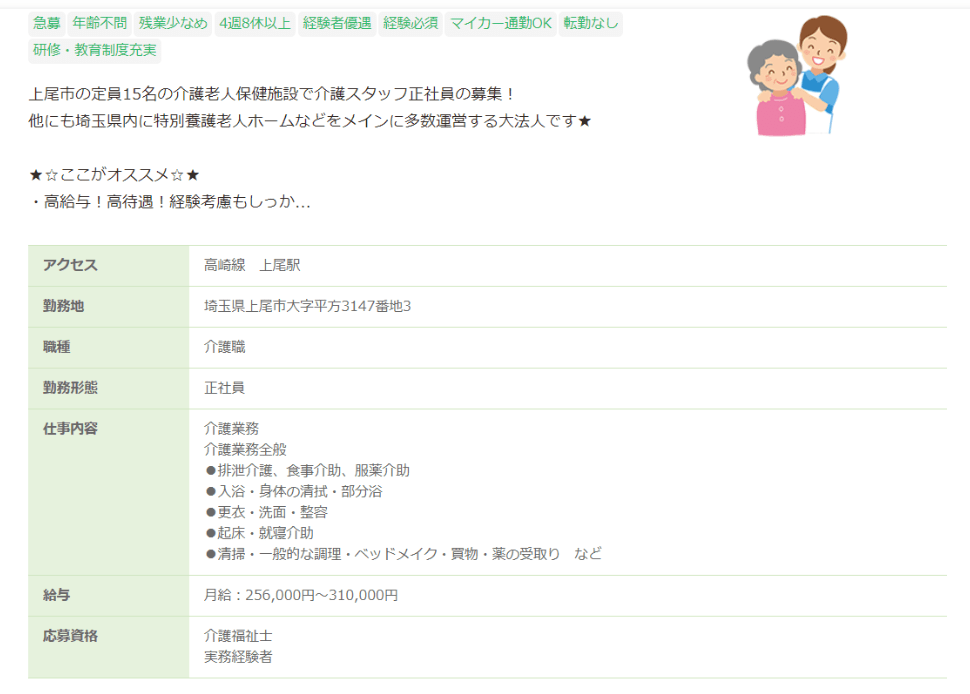Select the 職種 row label
This screenshot has width=970, height=694.
point(60,347)
